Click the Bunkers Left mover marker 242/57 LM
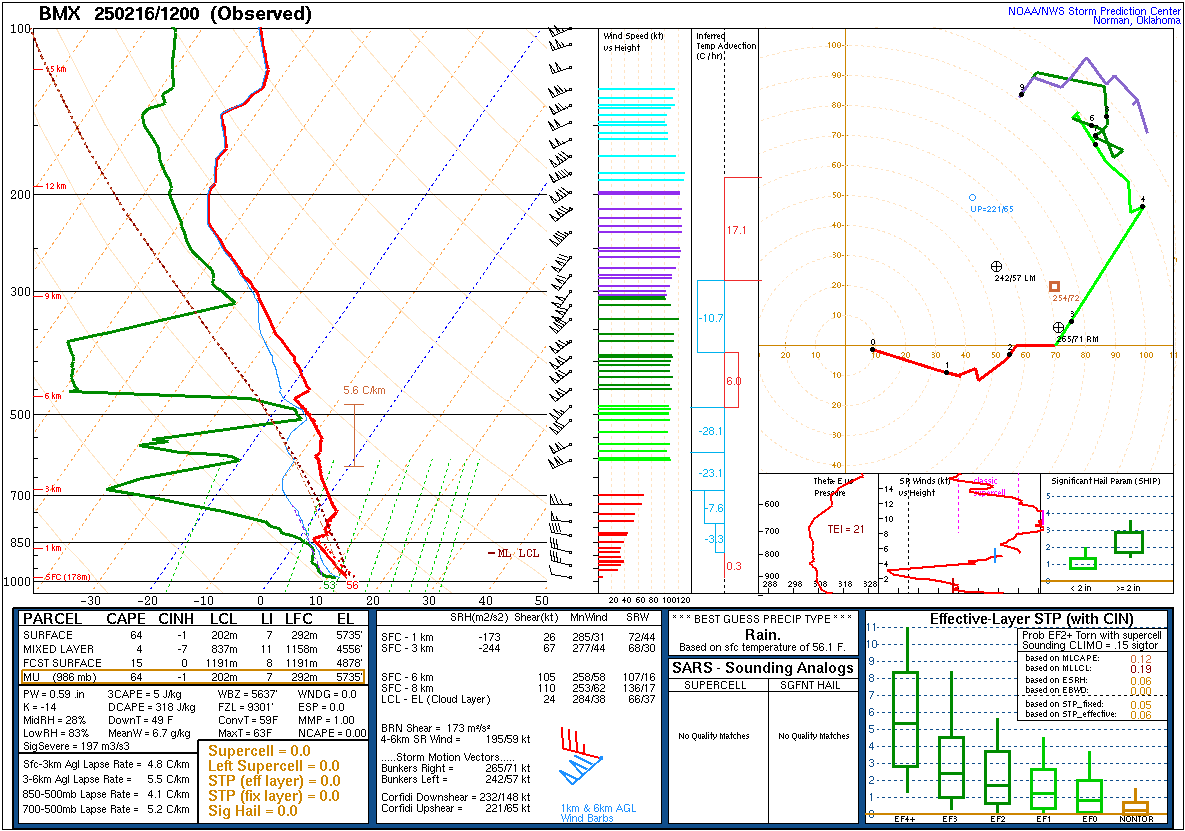The height and width of the screenshot is (831, 1185). pyautogui.click(x=996, y=266)
